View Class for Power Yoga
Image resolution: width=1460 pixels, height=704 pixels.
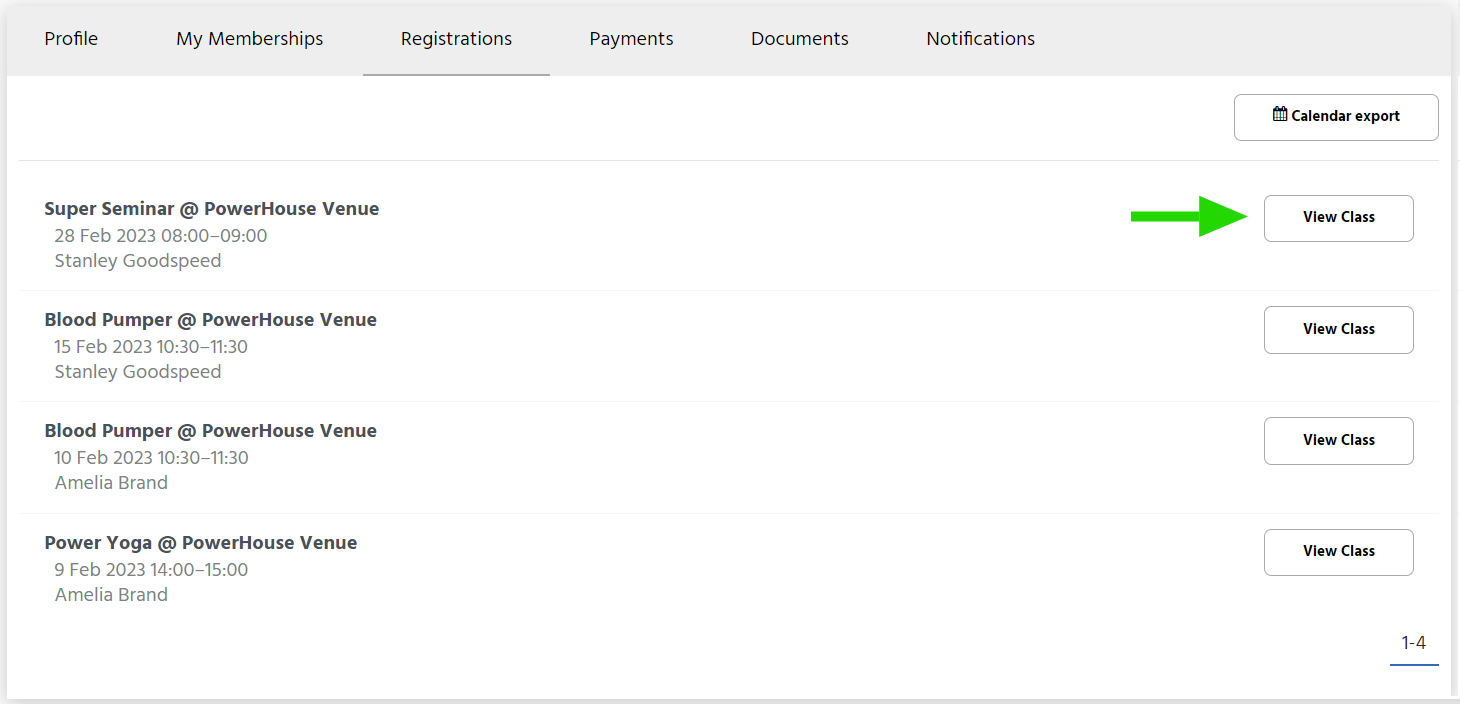point(1338,552)
